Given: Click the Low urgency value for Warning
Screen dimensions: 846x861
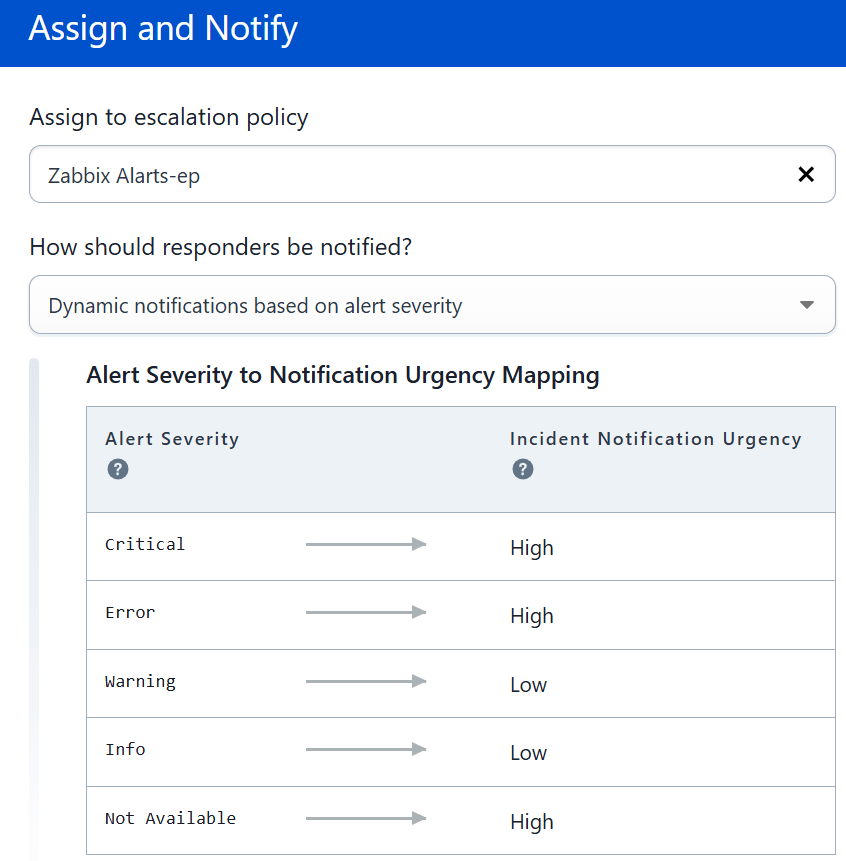Looking at the screenshot, I should point(528,685).
